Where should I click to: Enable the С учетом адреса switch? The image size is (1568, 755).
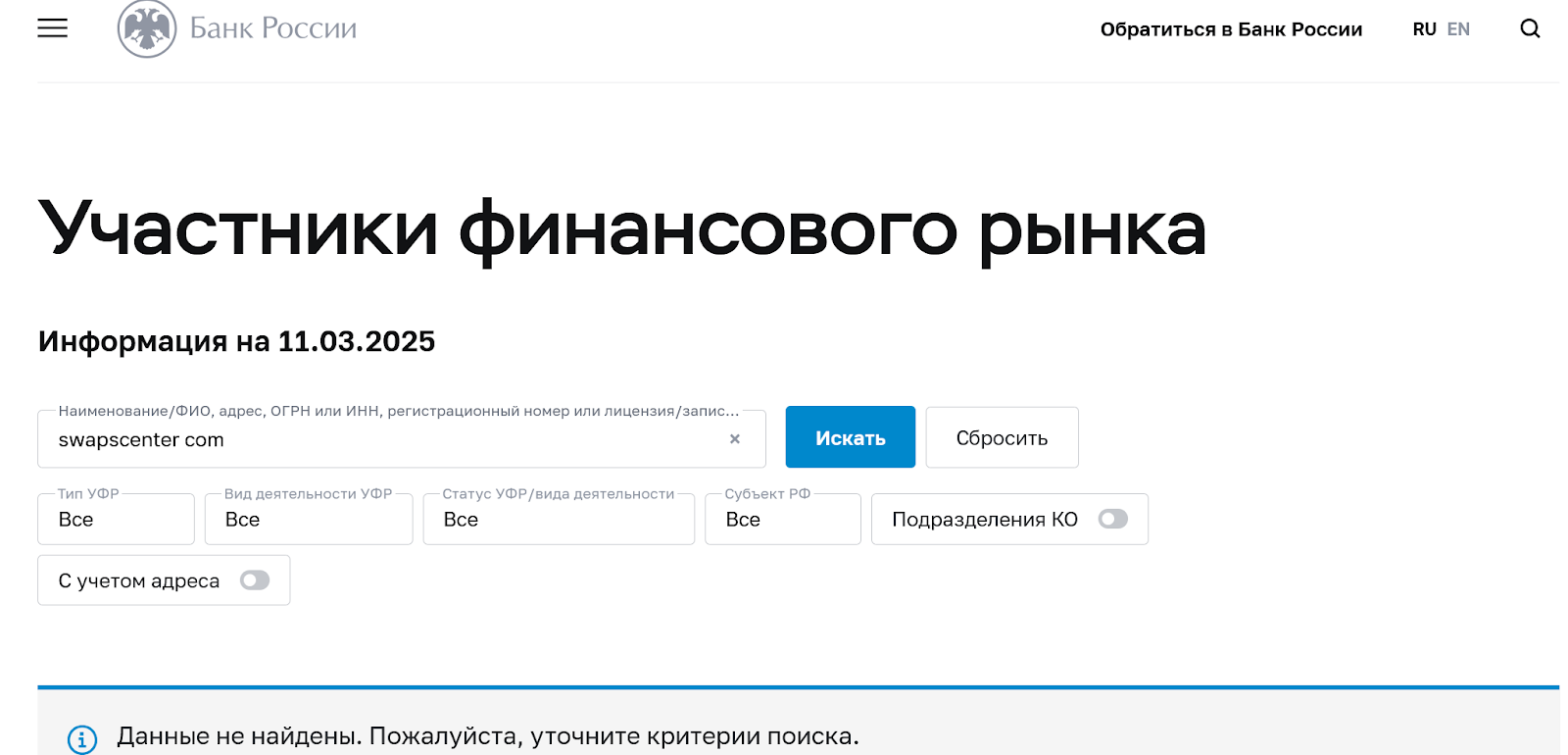pos(255,580)
